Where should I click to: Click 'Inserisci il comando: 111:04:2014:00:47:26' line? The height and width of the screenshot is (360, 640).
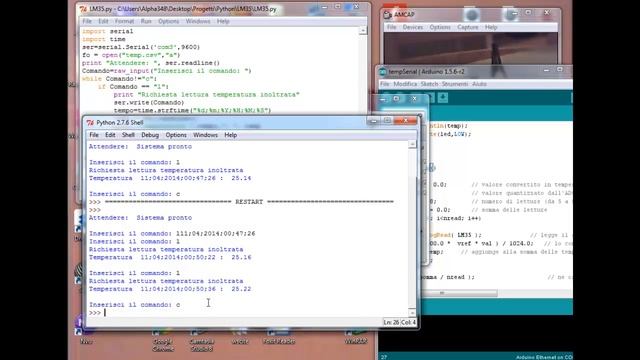[x=172, y=233]
